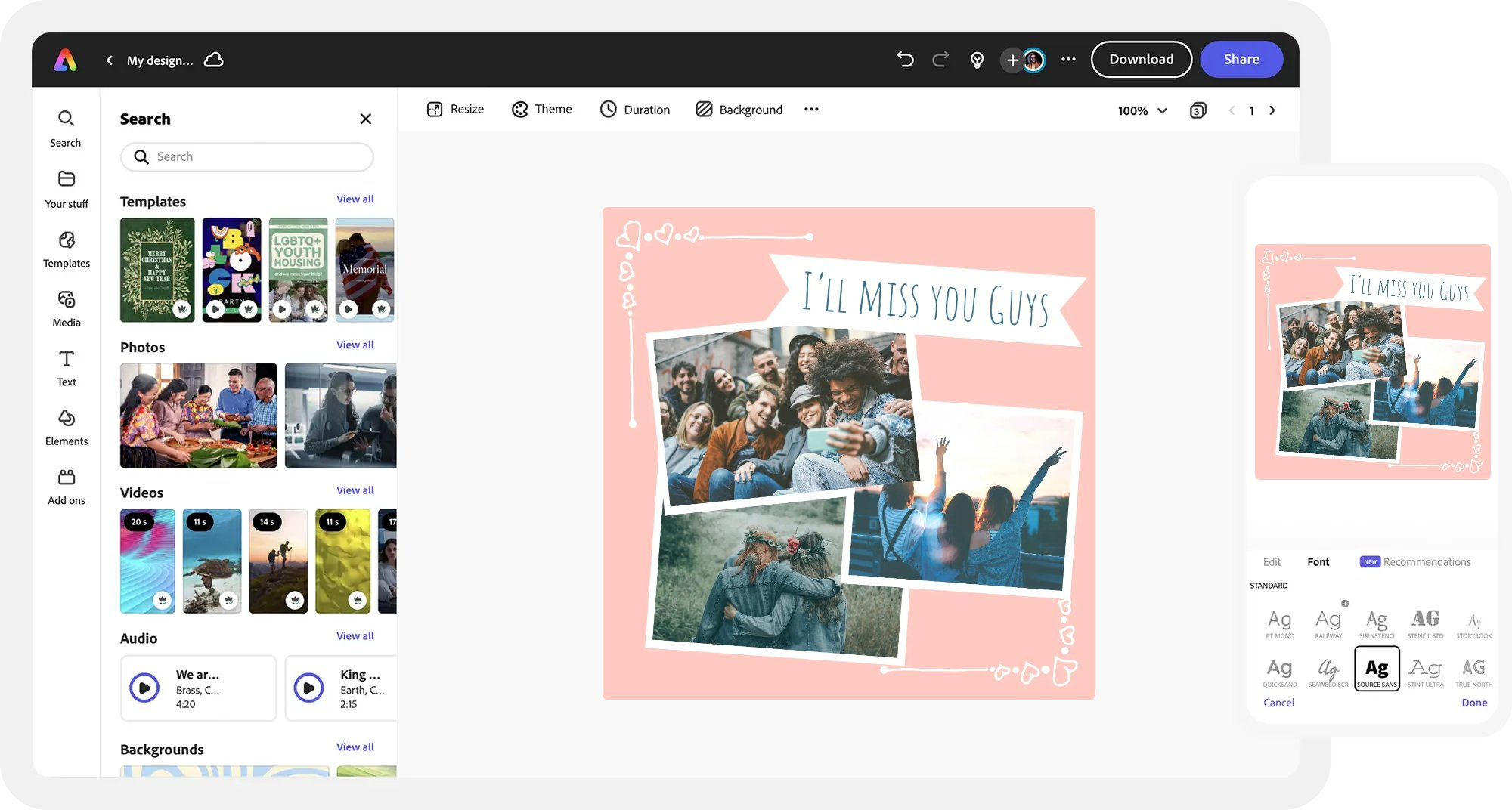Image resolution: width=1512 pixels, height=810 pixels.
Task: Select the Memorial template thumbnail
Action: 364,270
